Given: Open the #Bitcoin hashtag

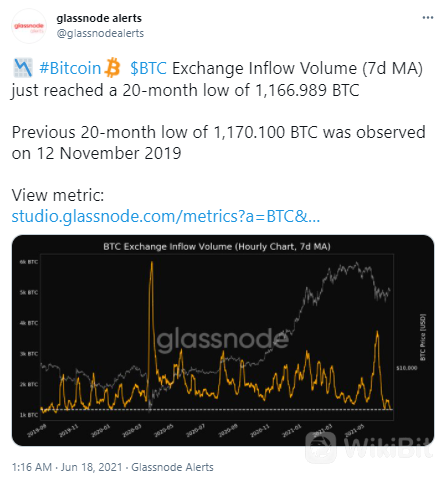Looking at the screenshot, I should click(x=70, y=68).
